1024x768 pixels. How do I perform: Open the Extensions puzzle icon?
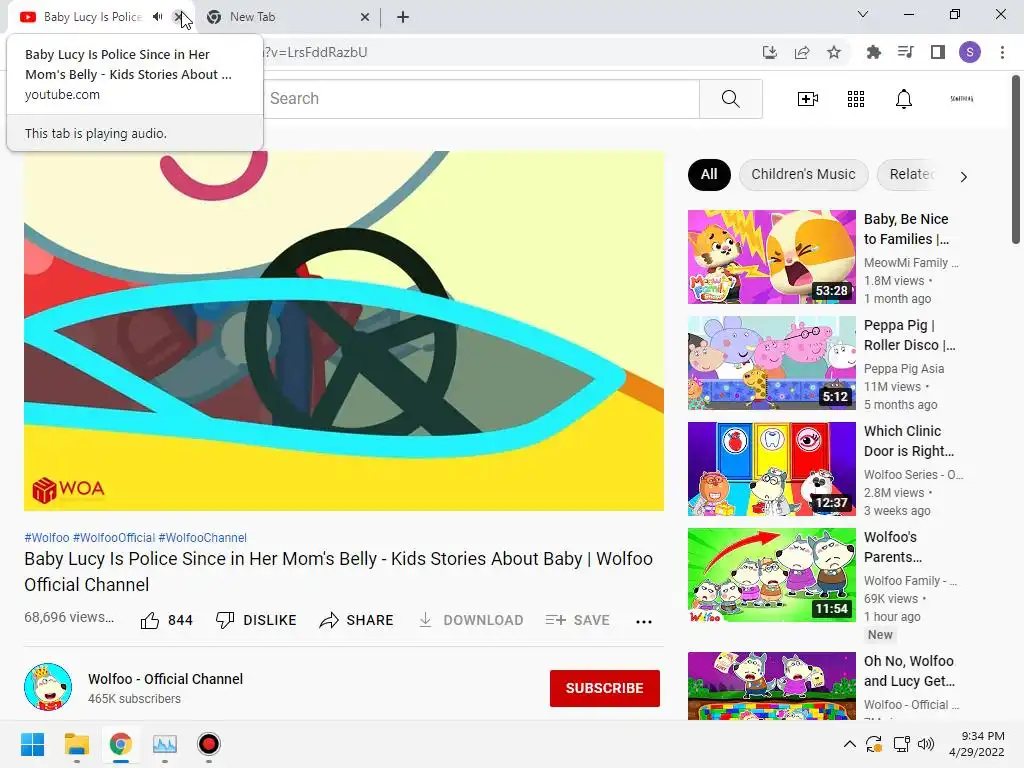point(873,52)
